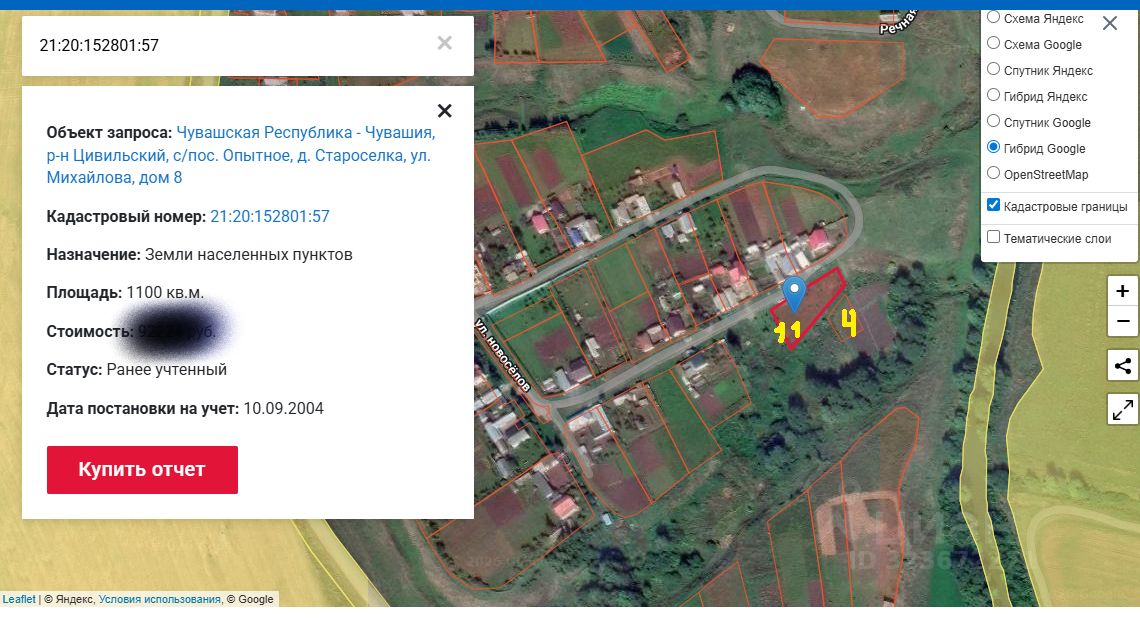Click the blue location pin marker
Screen dimensions: 1140x622
pyautogui.click(x=794, y=294)
